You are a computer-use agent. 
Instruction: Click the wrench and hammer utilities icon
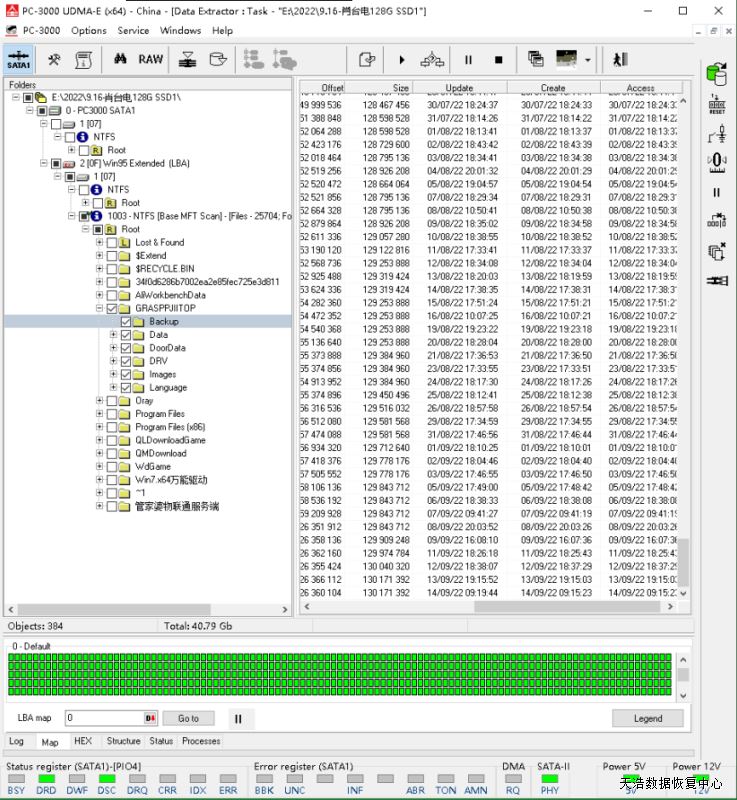tap(54, 59)
